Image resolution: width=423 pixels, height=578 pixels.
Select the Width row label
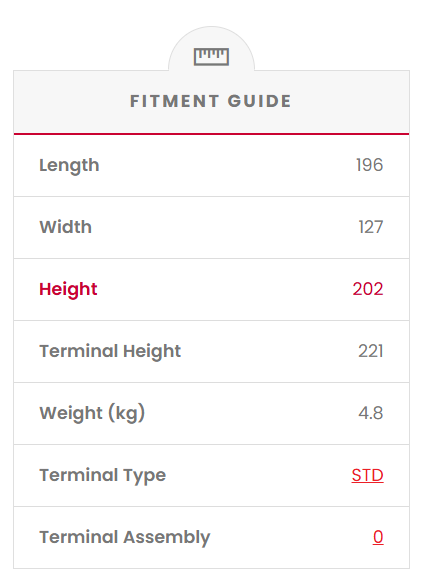66,227
